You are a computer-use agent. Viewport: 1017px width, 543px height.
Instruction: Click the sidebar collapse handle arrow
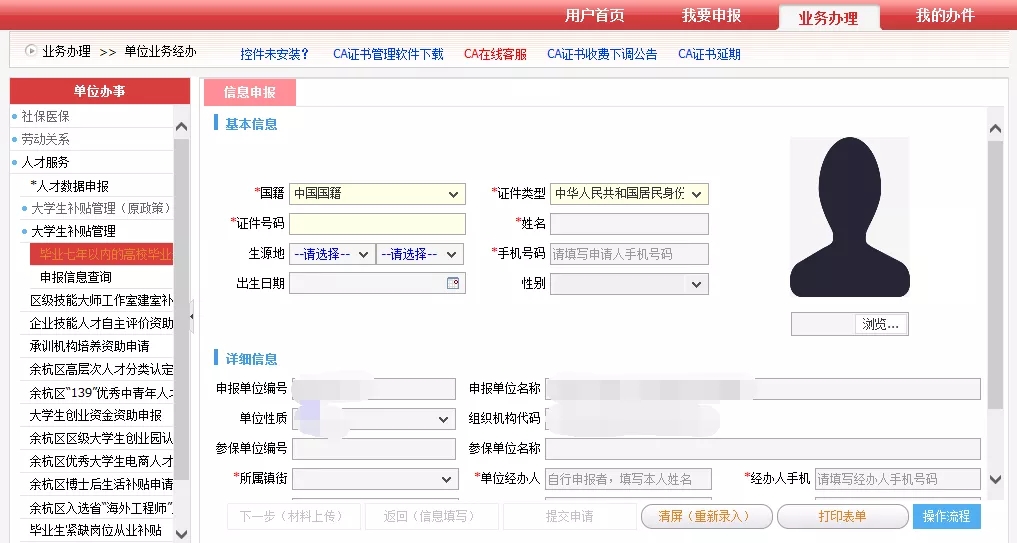click(x=191, y=317)
